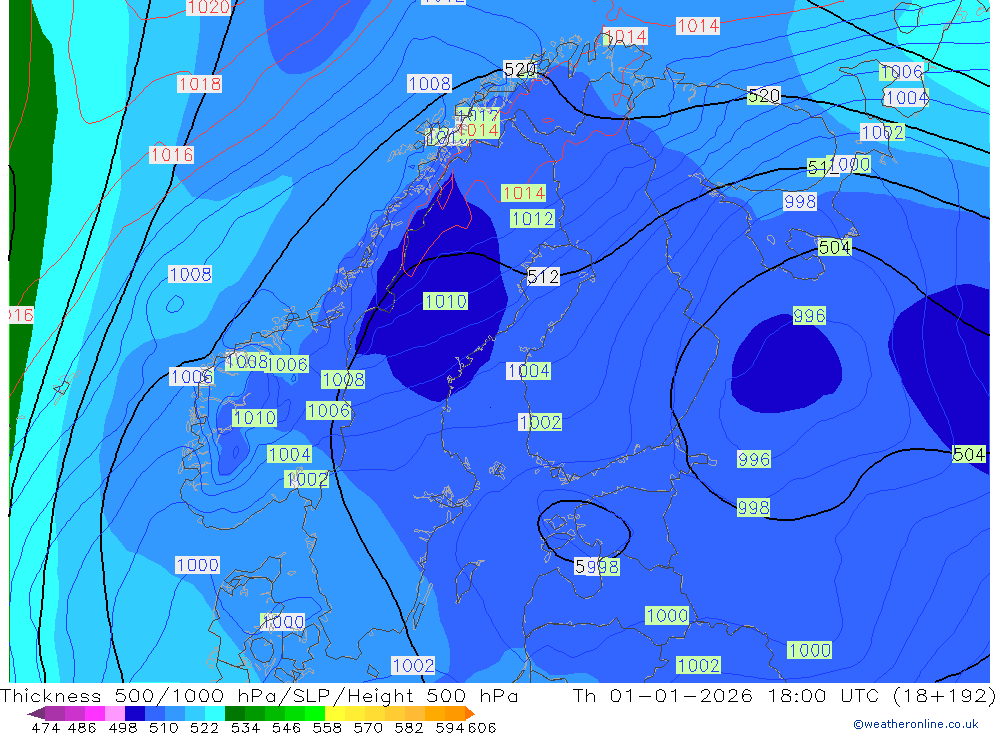Click the 1010 label over southern Norway
The image size is (1000, 733).
click(254, 418)
